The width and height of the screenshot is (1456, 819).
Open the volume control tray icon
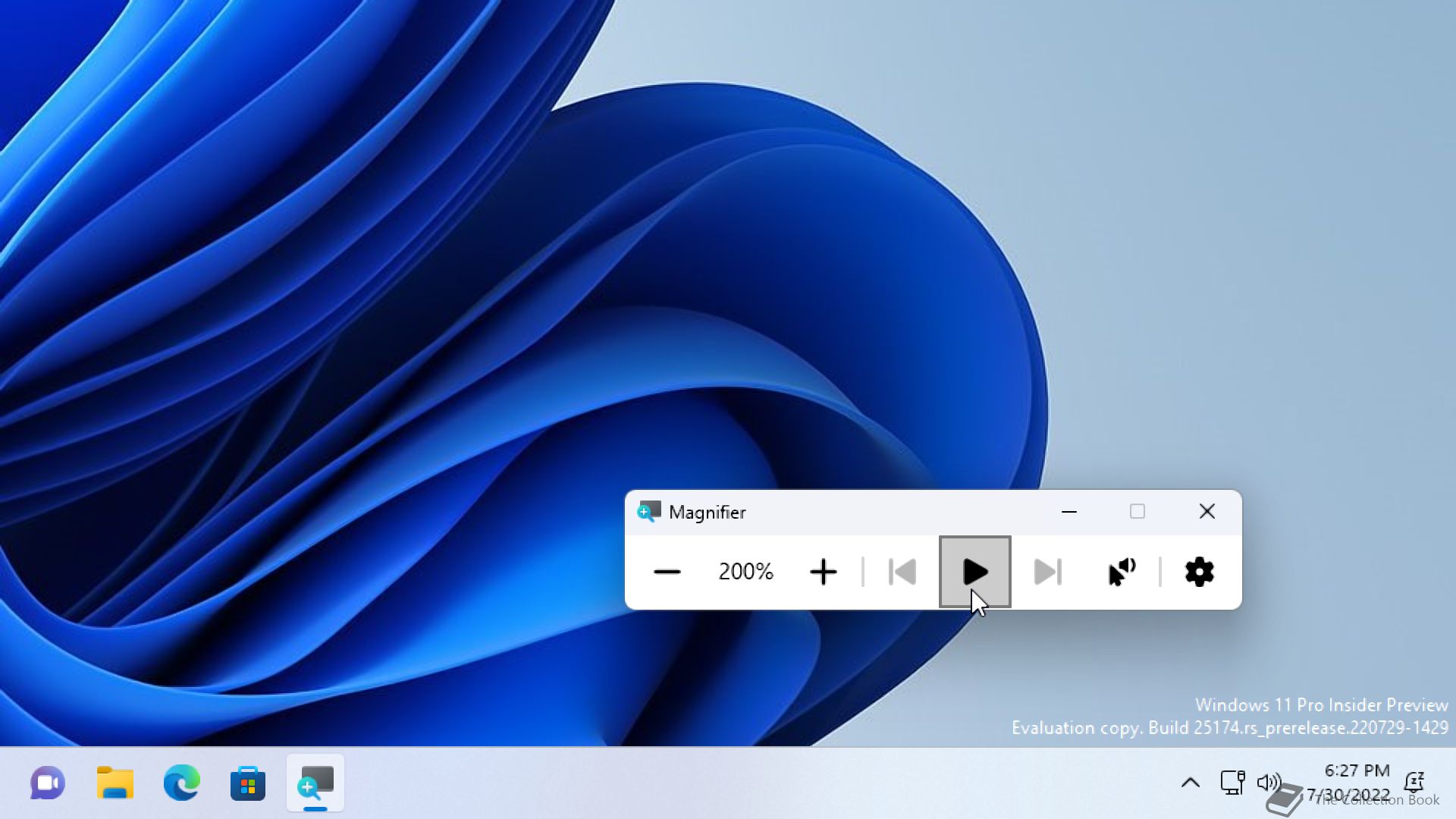tap(1269, 783)
